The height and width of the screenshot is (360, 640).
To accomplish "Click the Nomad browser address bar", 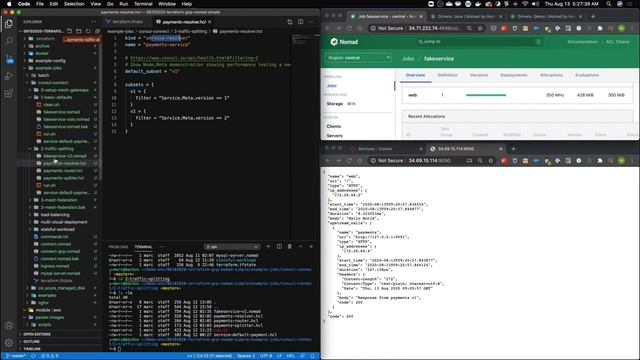I will [x=426, y=28].
